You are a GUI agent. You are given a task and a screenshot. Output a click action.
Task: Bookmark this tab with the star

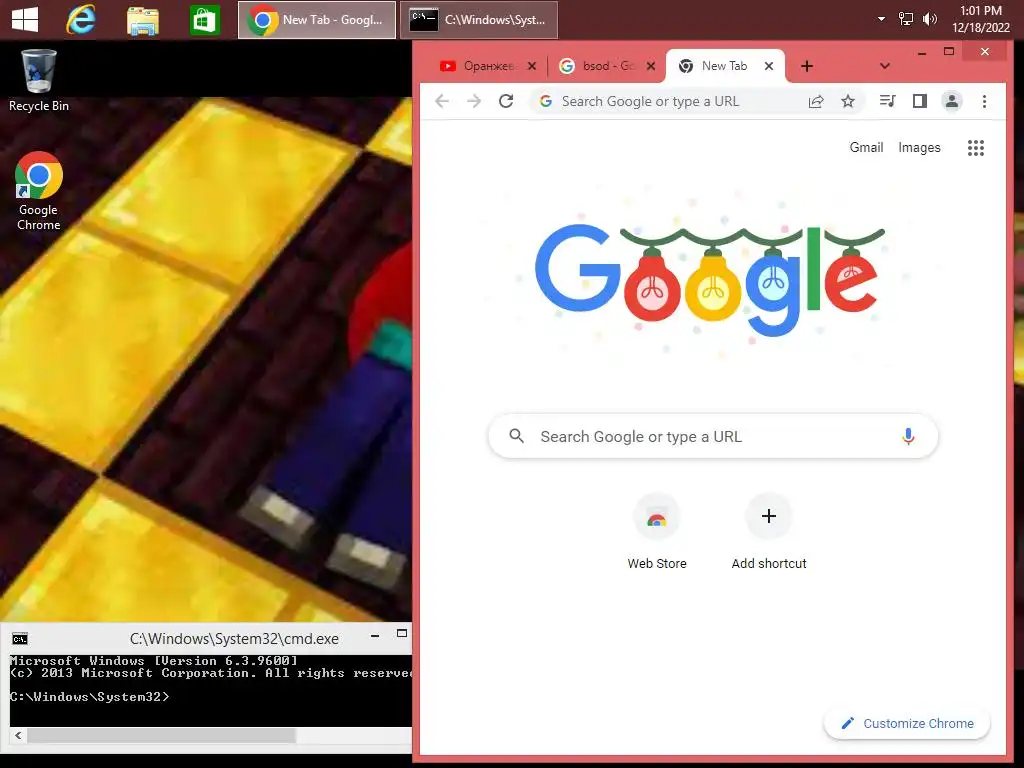tap(848, 101)
